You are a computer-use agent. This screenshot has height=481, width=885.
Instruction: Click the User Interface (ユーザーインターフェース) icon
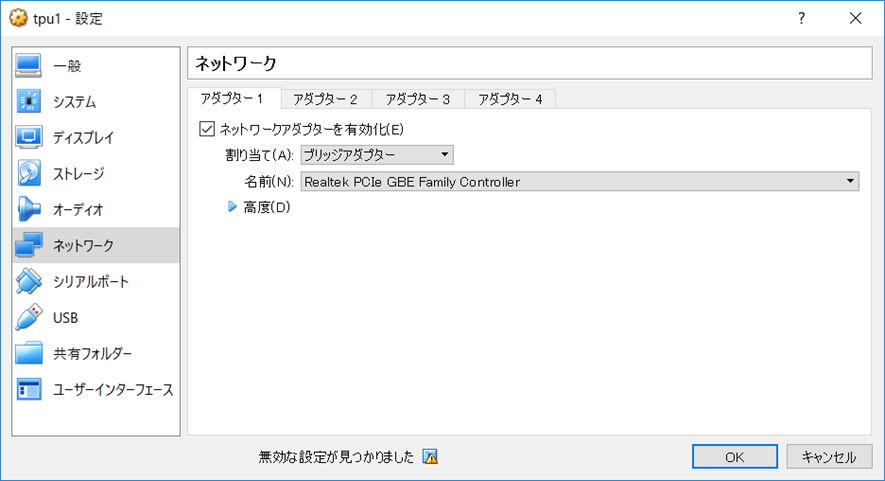point(29,390)
